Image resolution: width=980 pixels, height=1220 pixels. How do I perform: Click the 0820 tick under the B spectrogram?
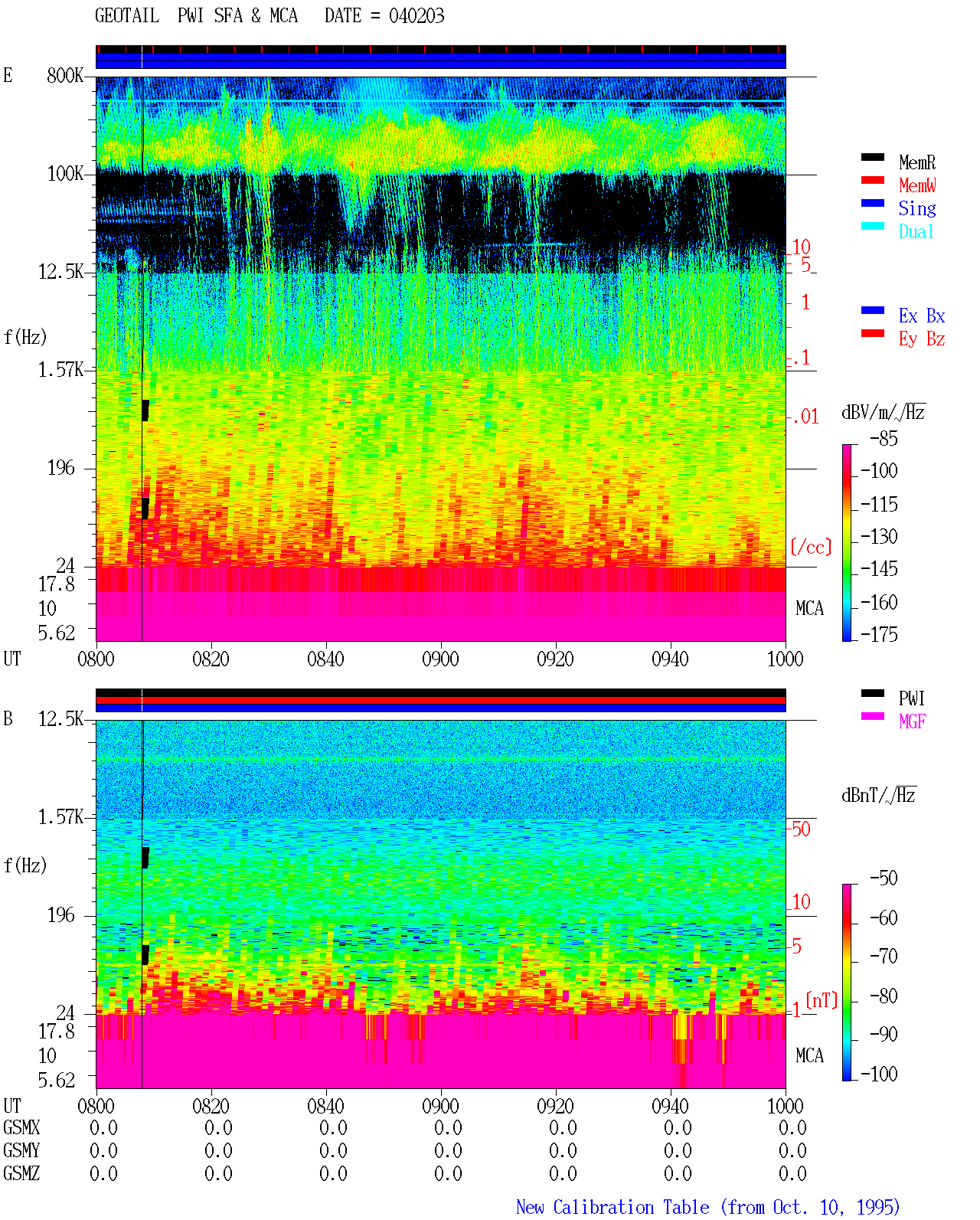[x=211, y=1107]
